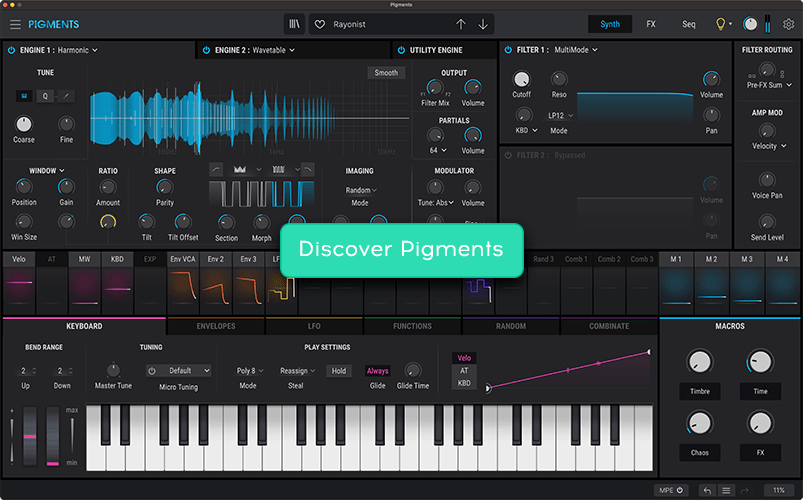
Task: Open the Poly 8 voice mode dropdown
Action: tap(250, 370)
